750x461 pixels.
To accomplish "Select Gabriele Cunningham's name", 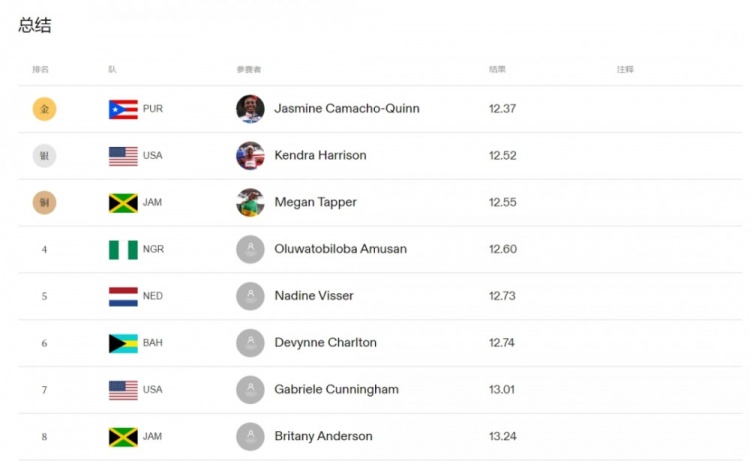I will tap(336, 390).
